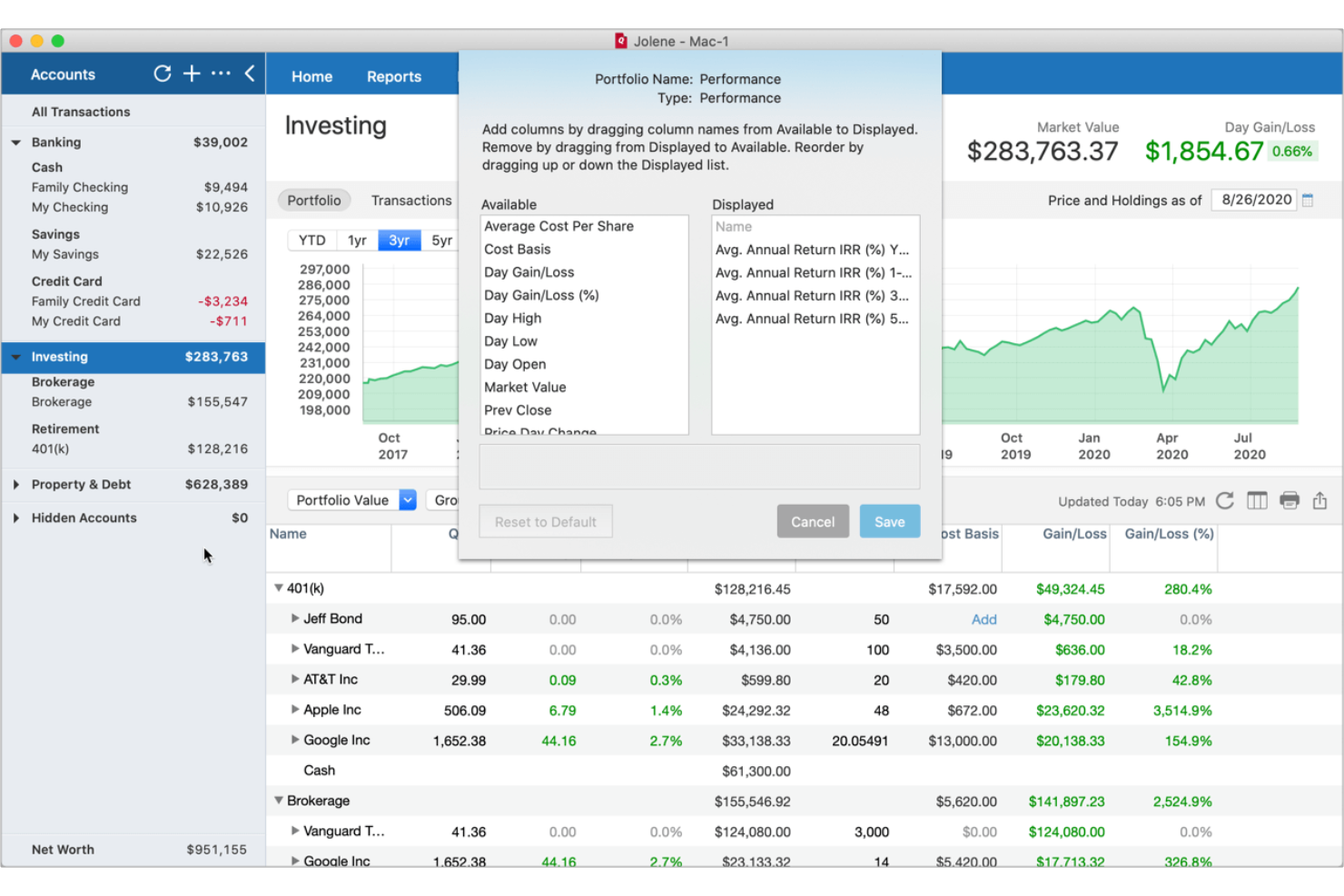The height and width of the screenshot is (896, 1344).
Task: Select the 1yr time range
Action: (x=355, y=240)
